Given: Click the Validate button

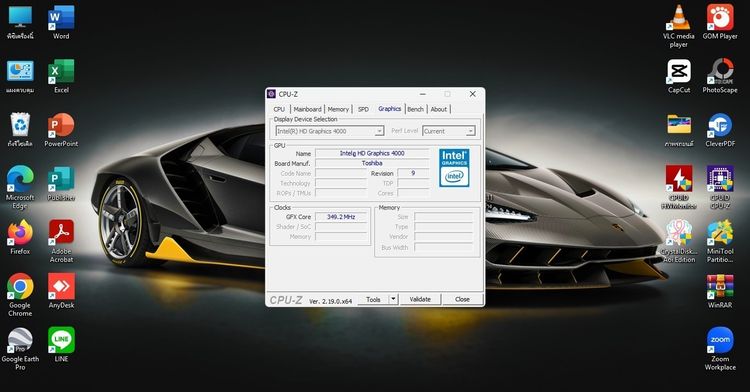Looking at the screenshot, I should [x=420, y=299].
